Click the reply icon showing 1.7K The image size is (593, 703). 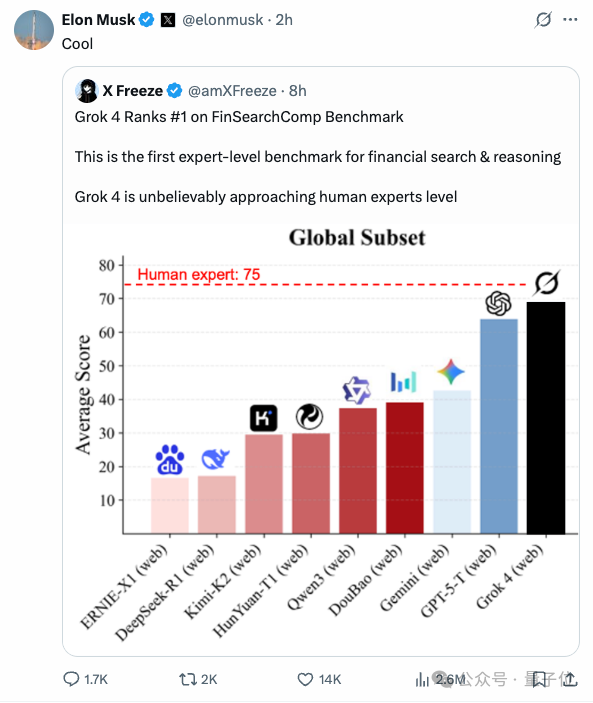point(71,679)
